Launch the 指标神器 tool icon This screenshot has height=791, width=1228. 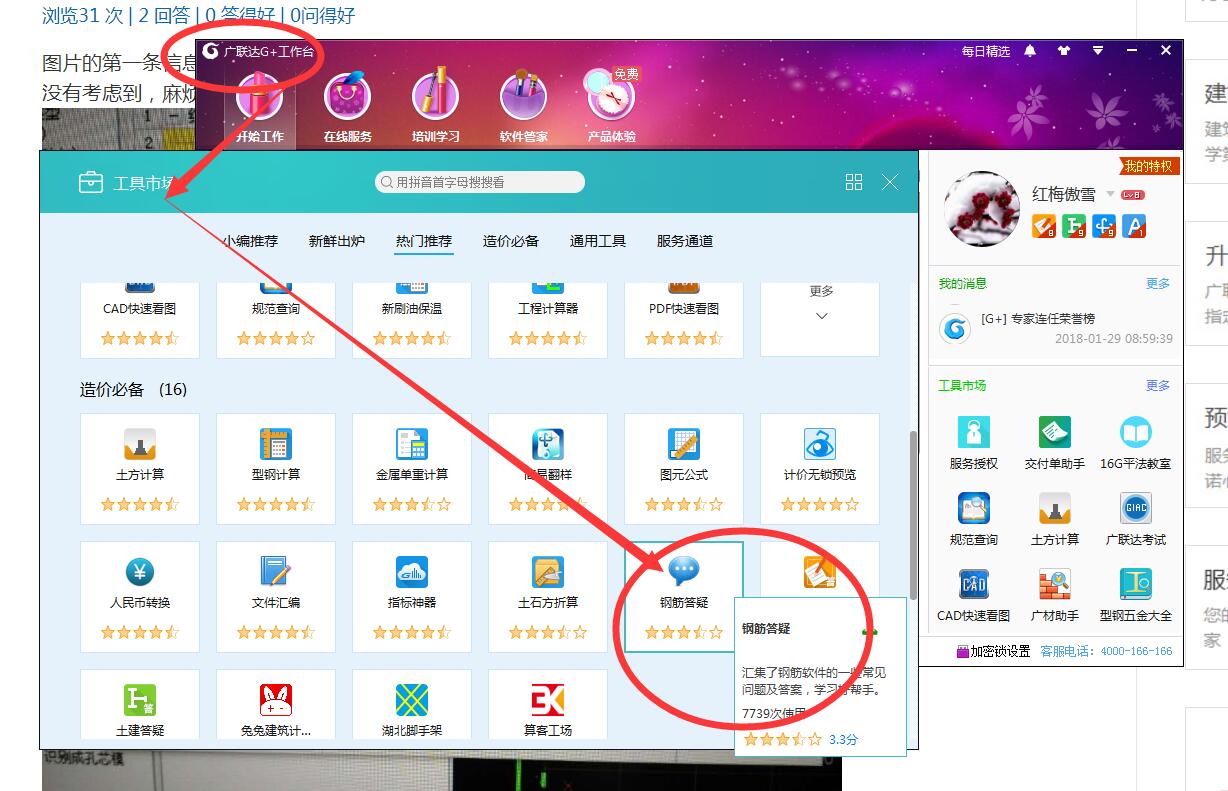pos(412,573)
